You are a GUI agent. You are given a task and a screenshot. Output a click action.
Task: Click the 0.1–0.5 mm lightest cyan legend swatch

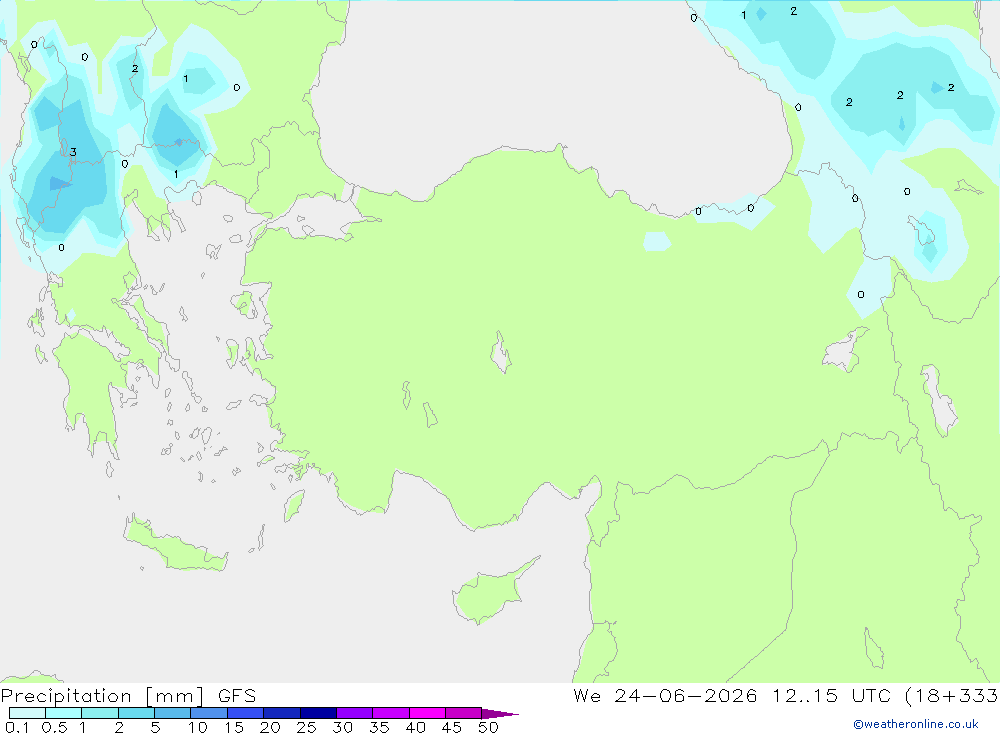[27, 713]
